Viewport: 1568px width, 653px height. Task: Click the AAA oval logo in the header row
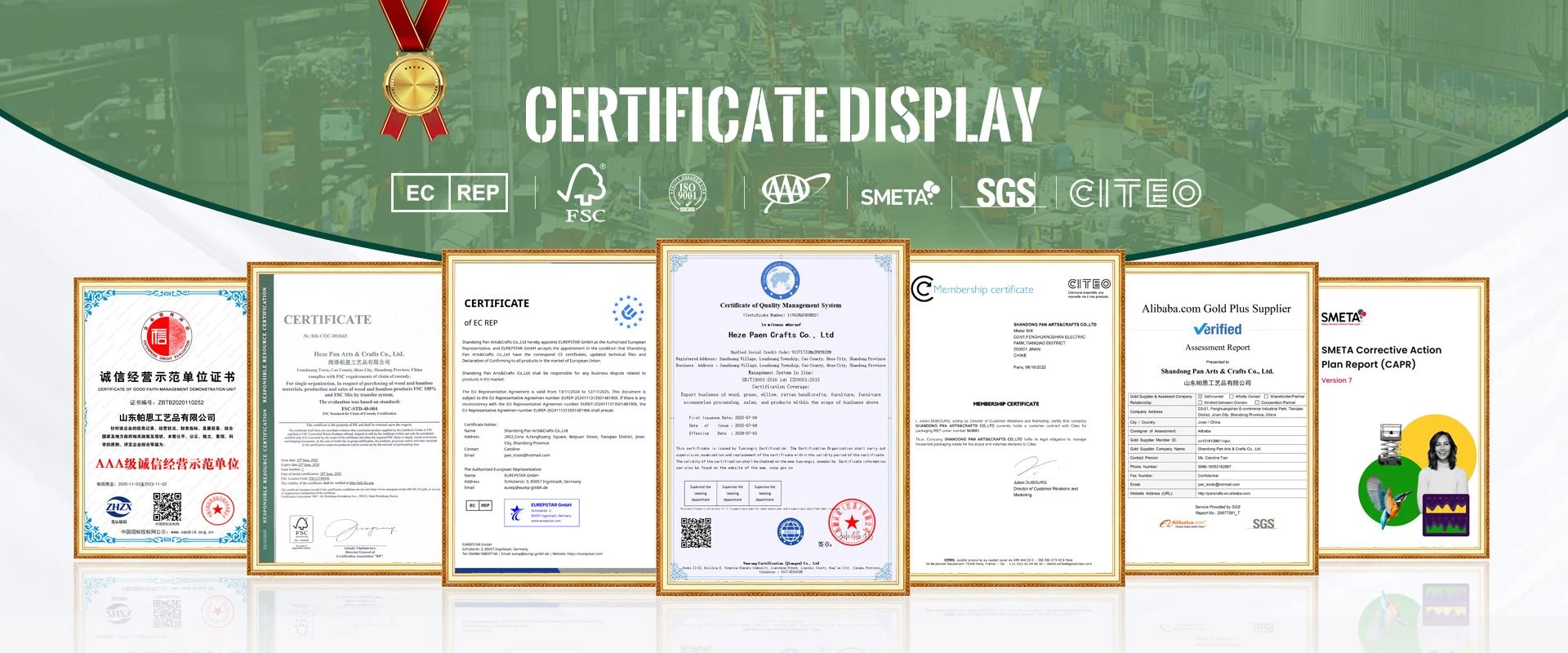click(795, 193)
